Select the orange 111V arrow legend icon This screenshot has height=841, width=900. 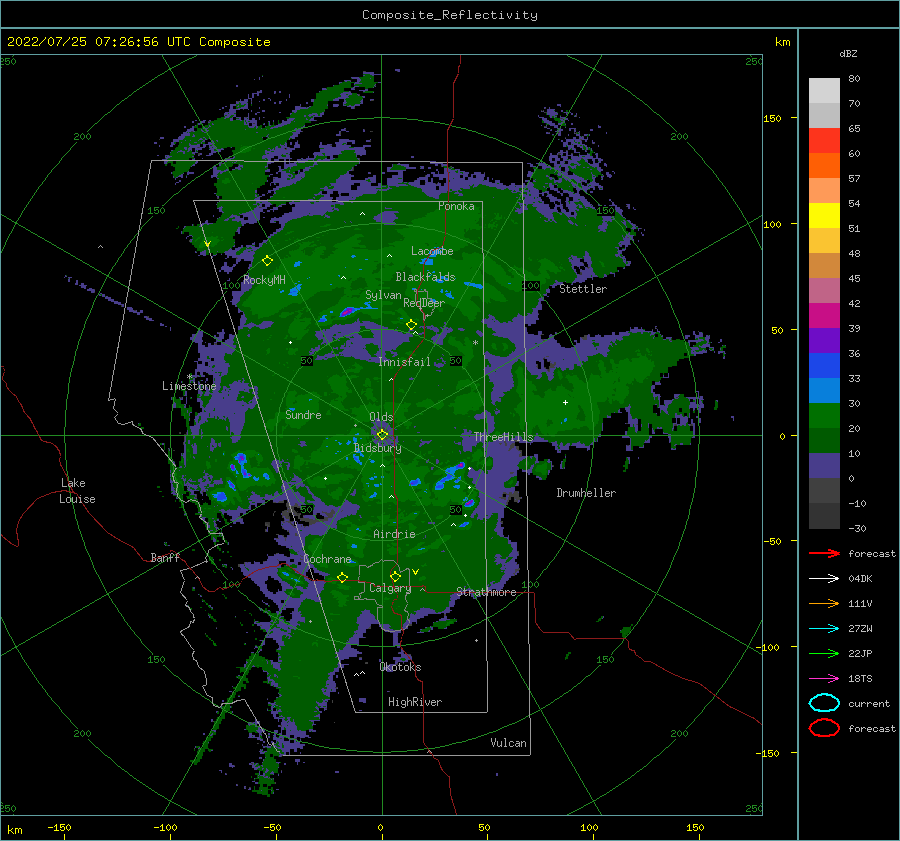pyautogui.click(x=824, y=603)
